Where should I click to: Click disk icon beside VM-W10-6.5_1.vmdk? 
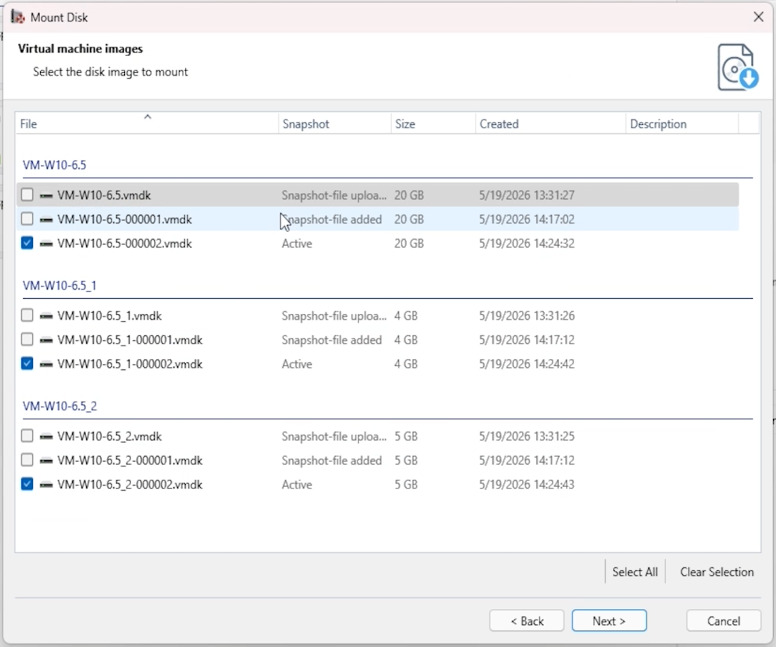pyautogui.click(x=46, y=316)
